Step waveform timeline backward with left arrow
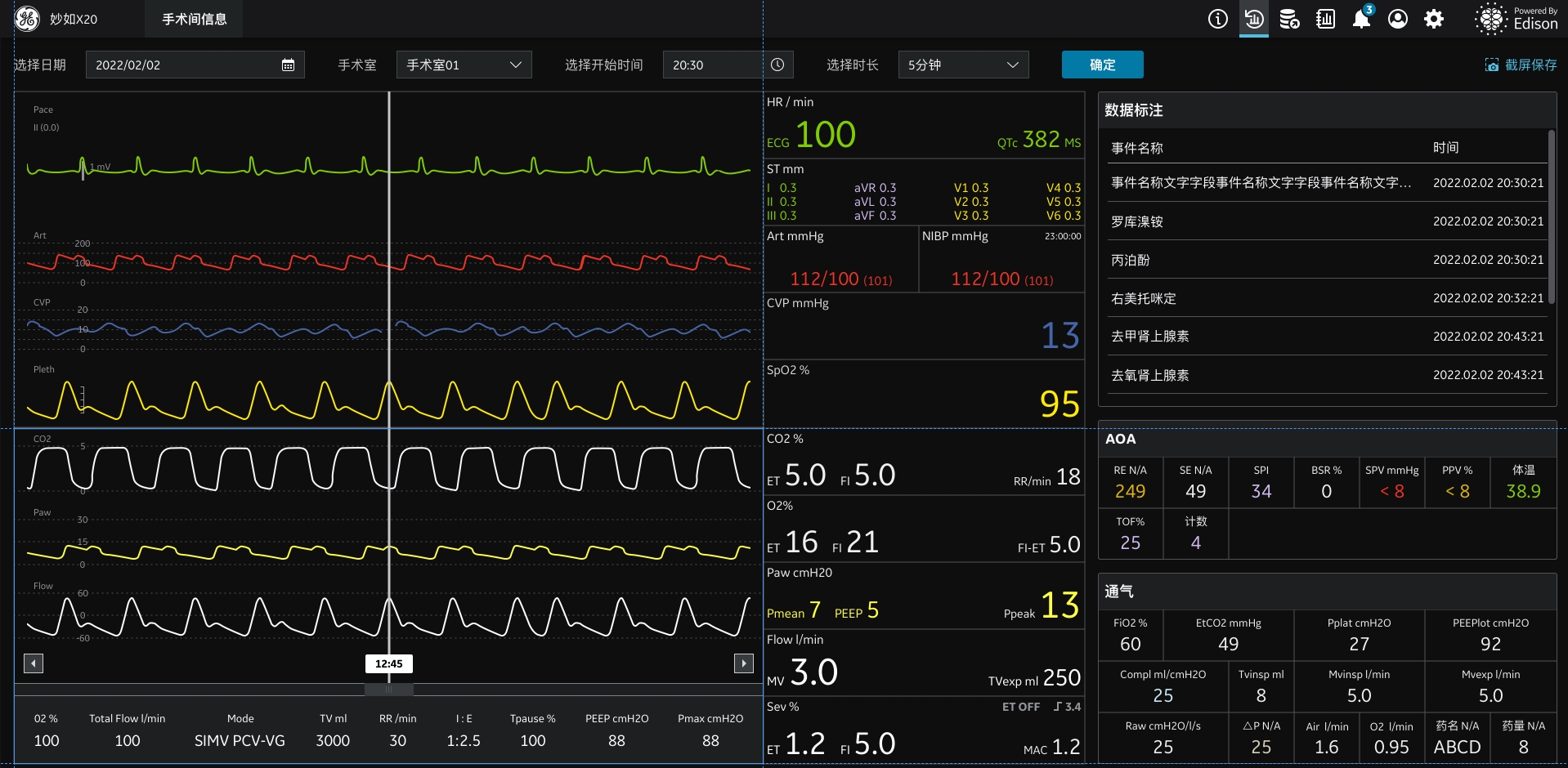 coord(34,663)
